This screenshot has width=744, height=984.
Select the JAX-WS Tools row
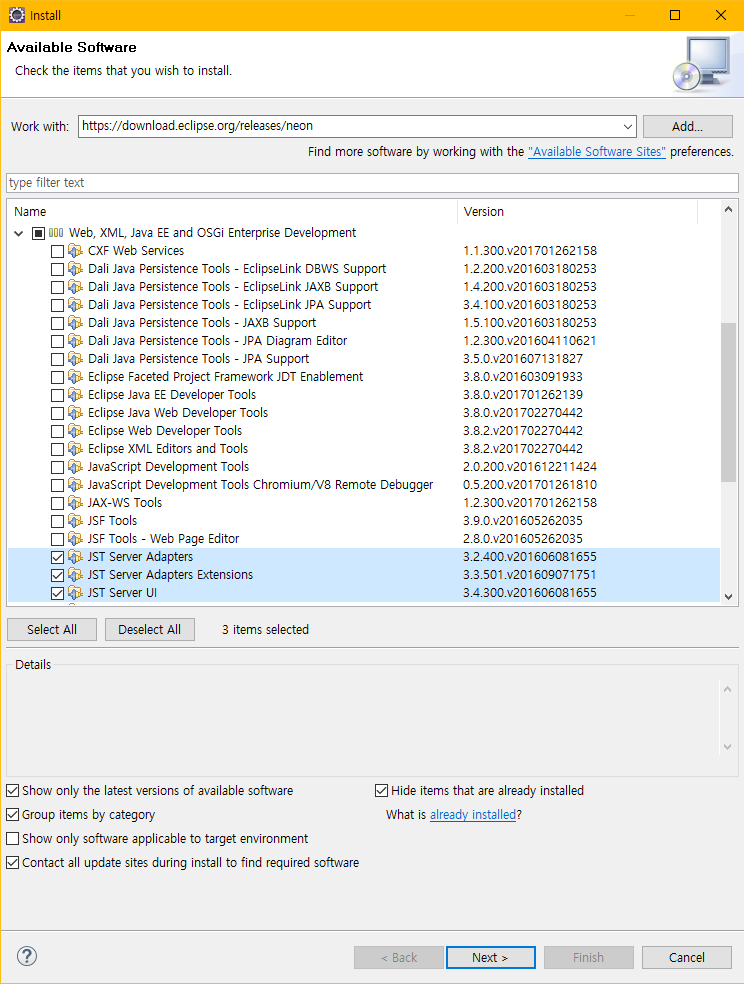[364, 503]
